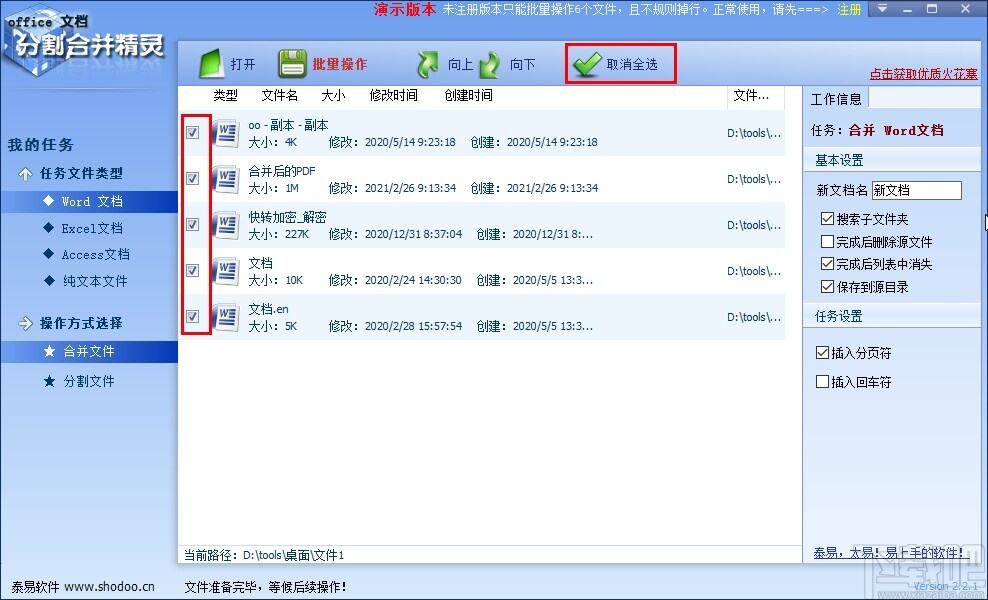
Task: Sort by 文件名 column header
Action: tap(280, 96)
